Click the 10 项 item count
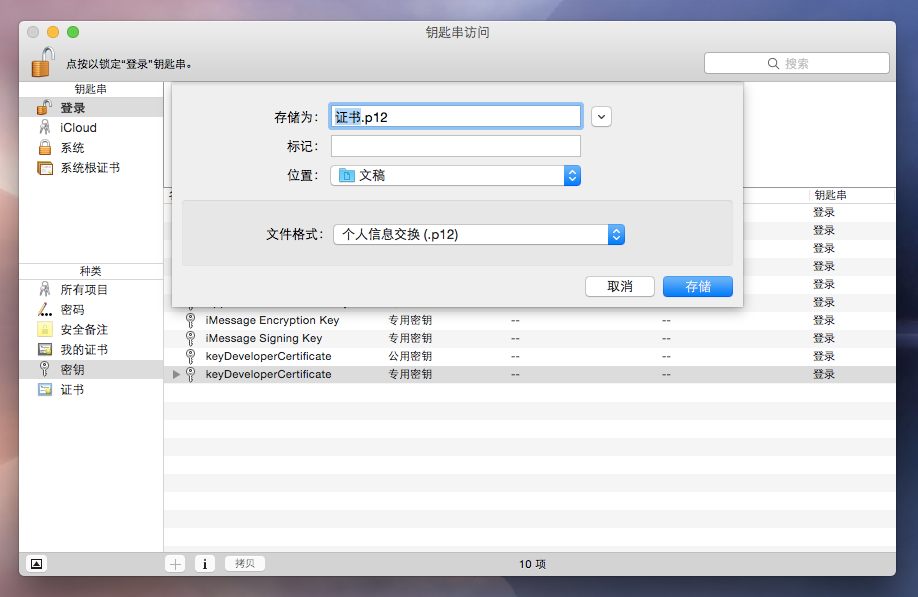This screenshot has width=918, height=597. [532, 564]
